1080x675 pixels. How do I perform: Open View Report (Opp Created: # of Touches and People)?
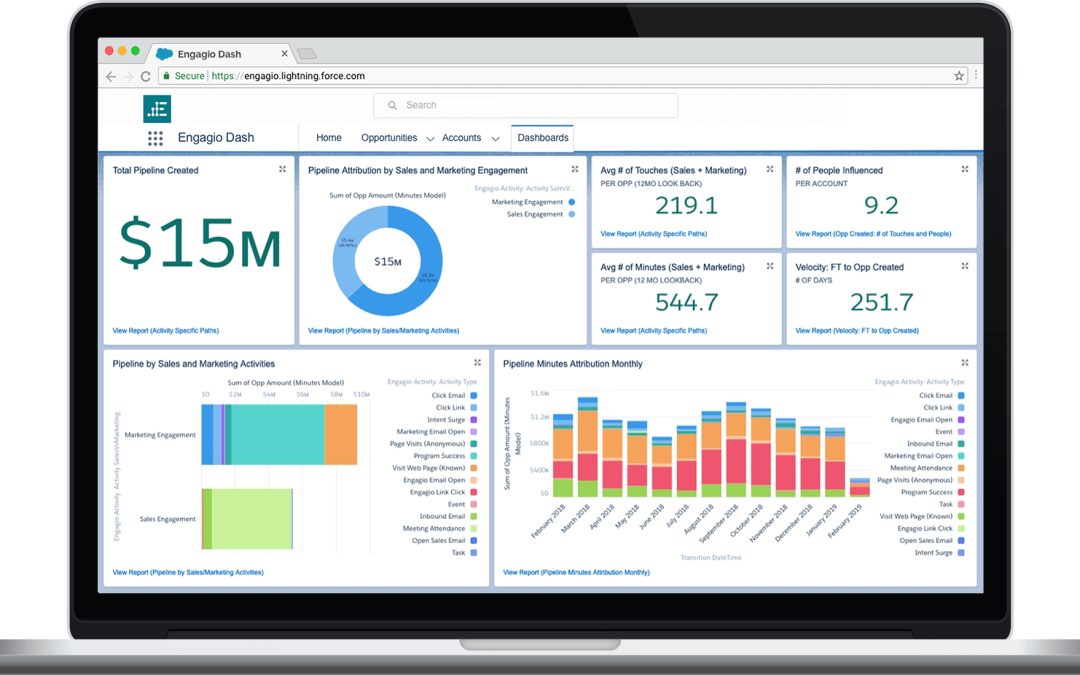(x=873, y=233)
